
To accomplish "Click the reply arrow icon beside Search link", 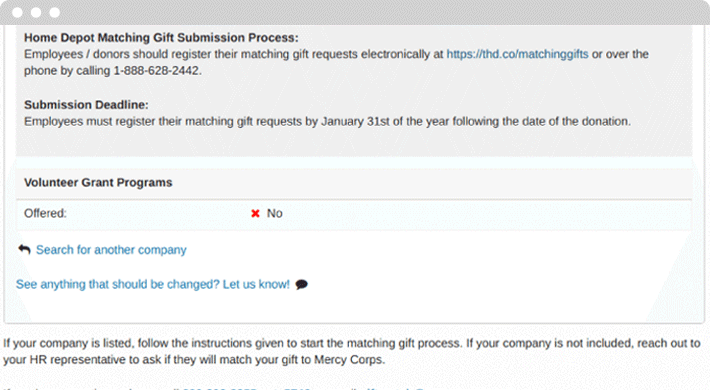I will [24, 249].
